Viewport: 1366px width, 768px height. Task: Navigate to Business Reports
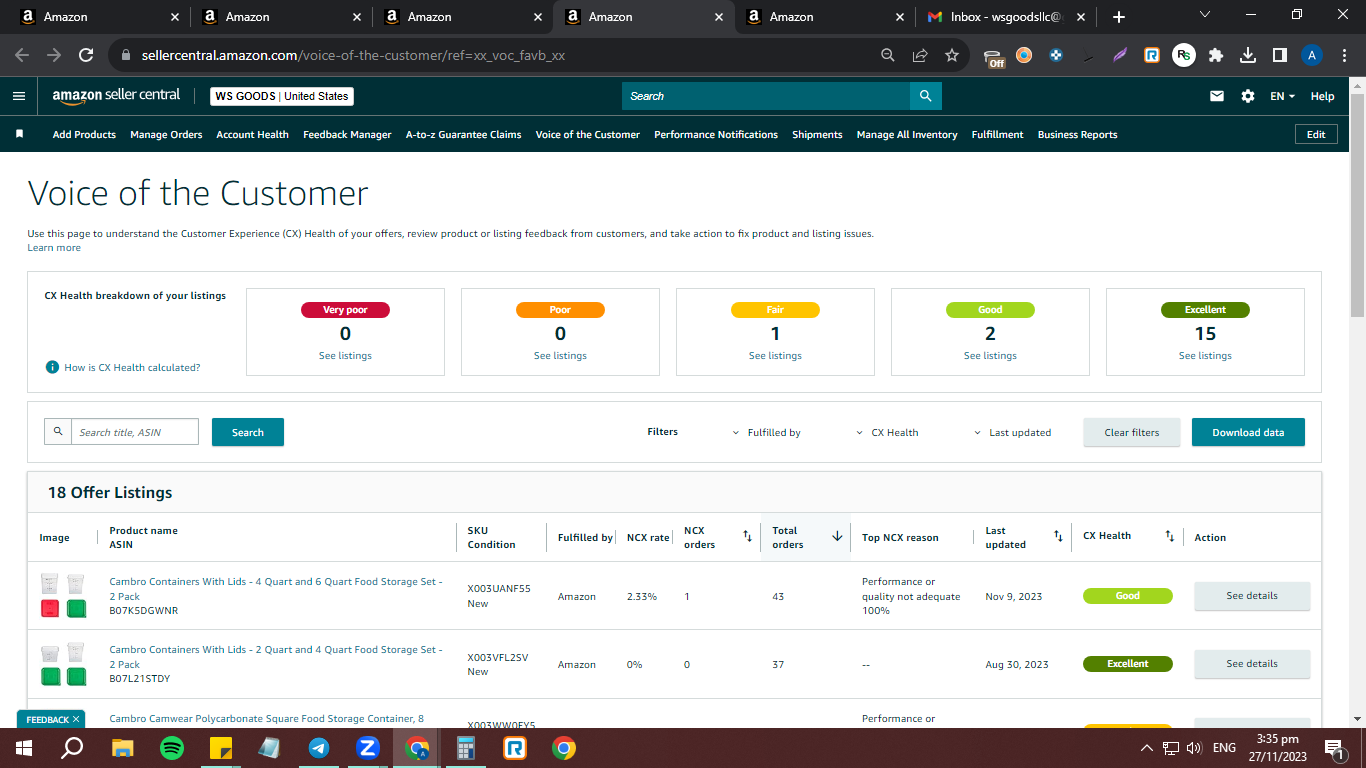coord(1078,134)
